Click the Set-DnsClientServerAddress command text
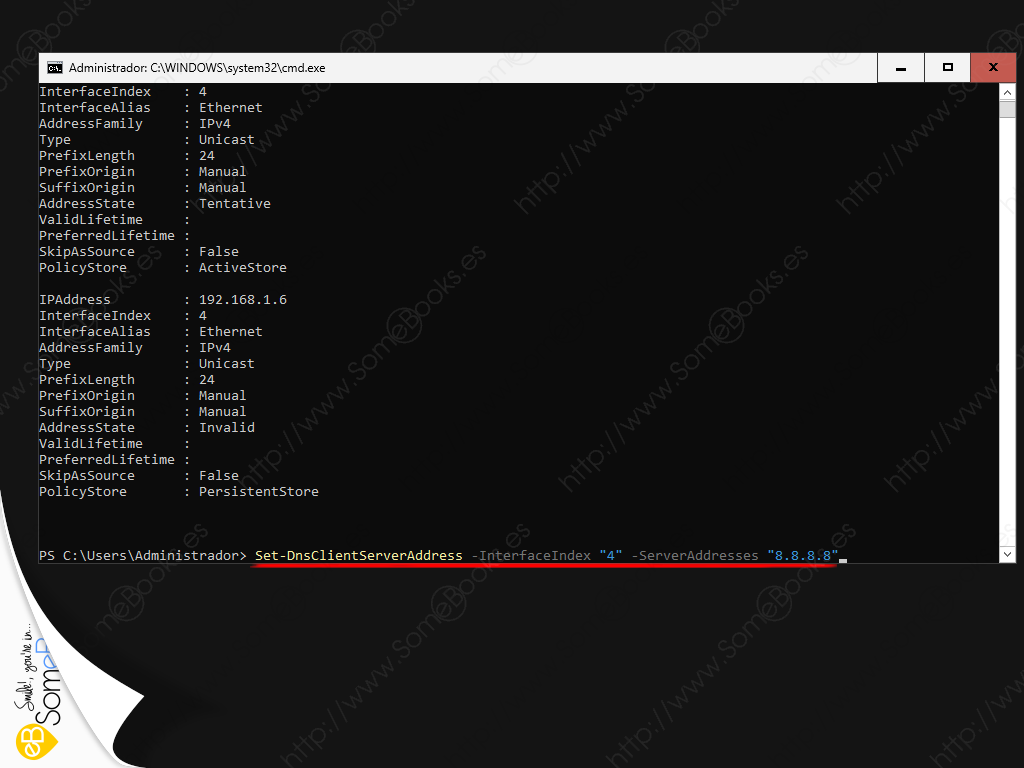The height and width of the screenshot is (768, 1024). [x=358, y=555]
